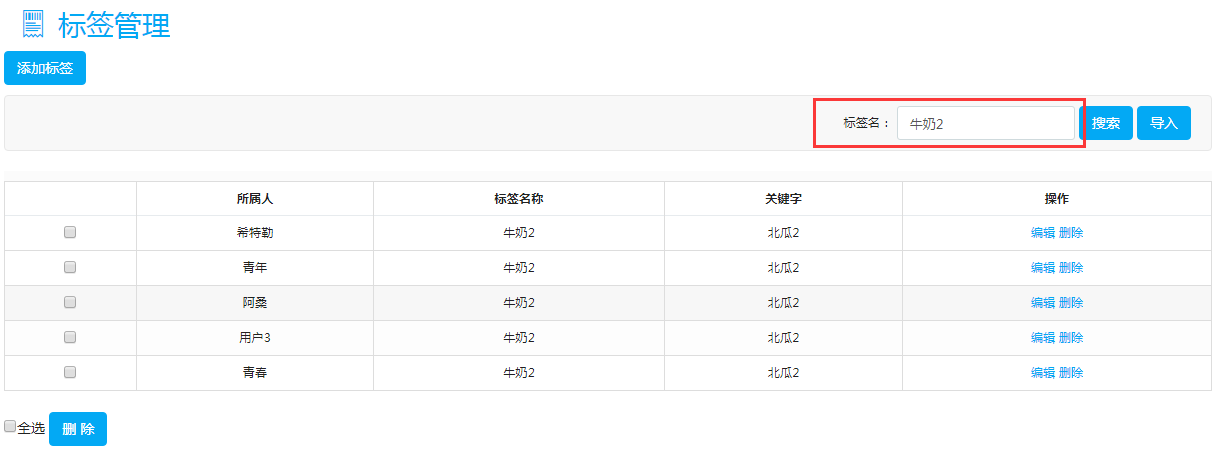Click 删除 link in 希特勒 row
Screen dimensions: 1224x452
pos(1071,233)
